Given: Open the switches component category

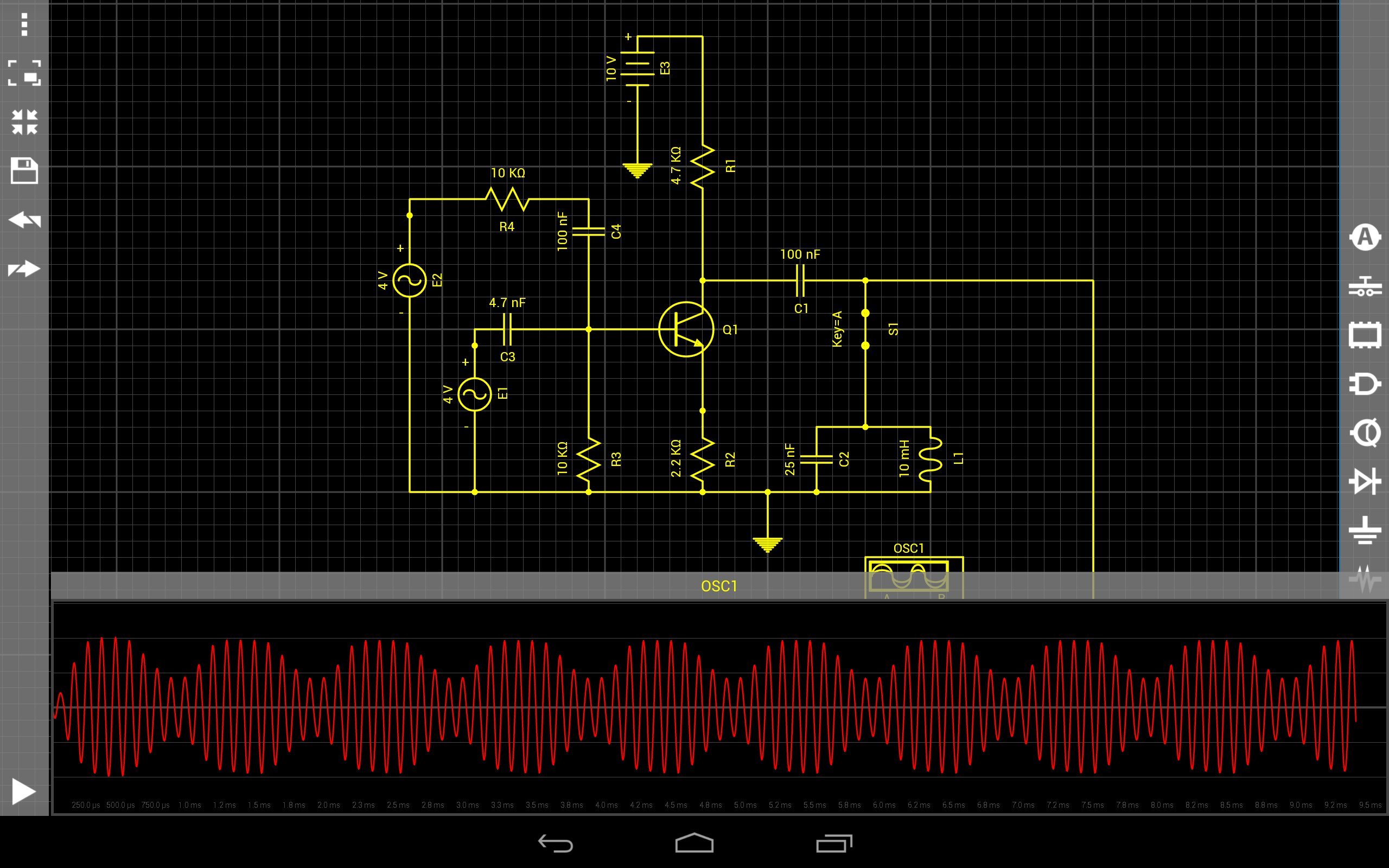Looking at the screenshot, I should (1365, 286).
